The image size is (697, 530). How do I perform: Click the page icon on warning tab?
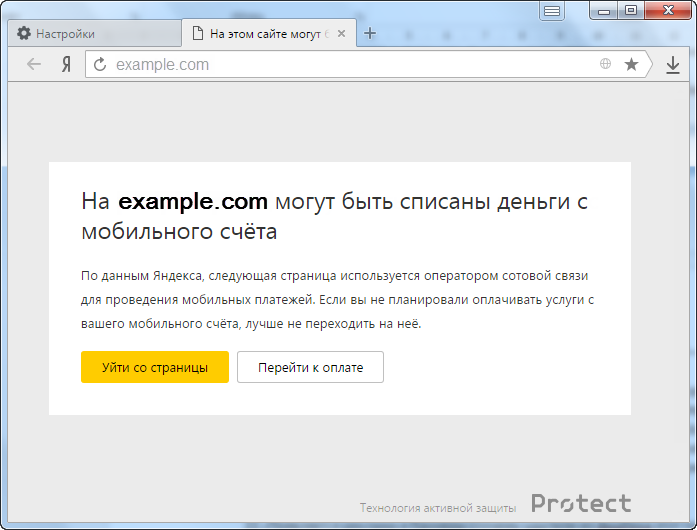coord(198,33)
